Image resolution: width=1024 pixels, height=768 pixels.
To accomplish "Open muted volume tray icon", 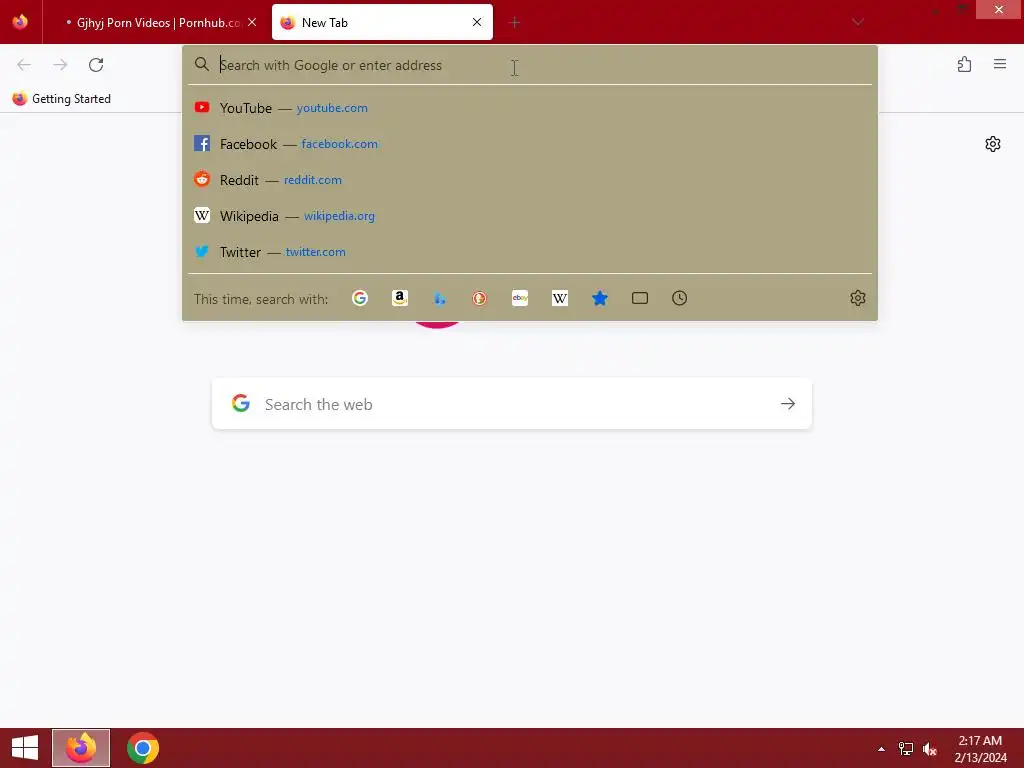I will pyautogui.click(x=930, y=748).
